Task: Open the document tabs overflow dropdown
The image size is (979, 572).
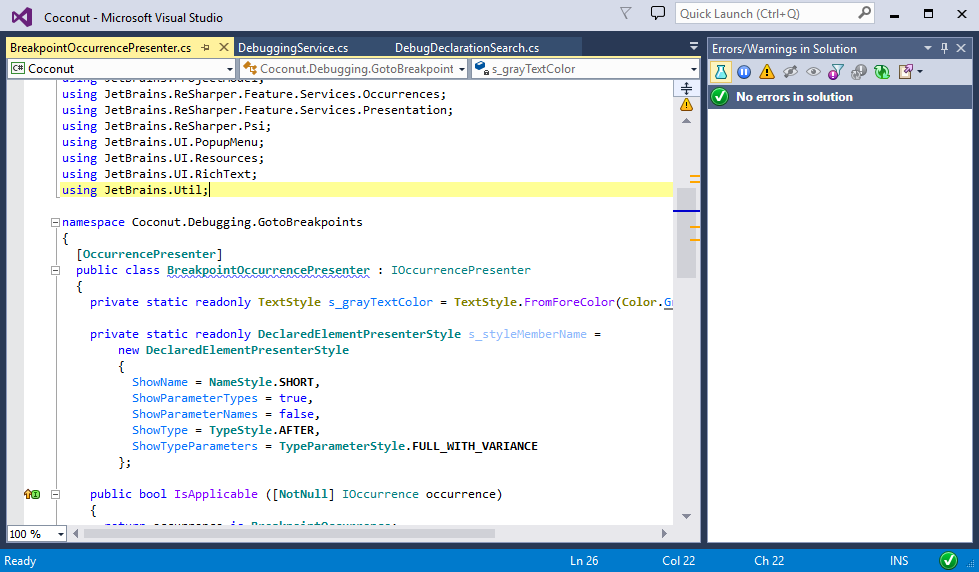Action: click(694, 46)
